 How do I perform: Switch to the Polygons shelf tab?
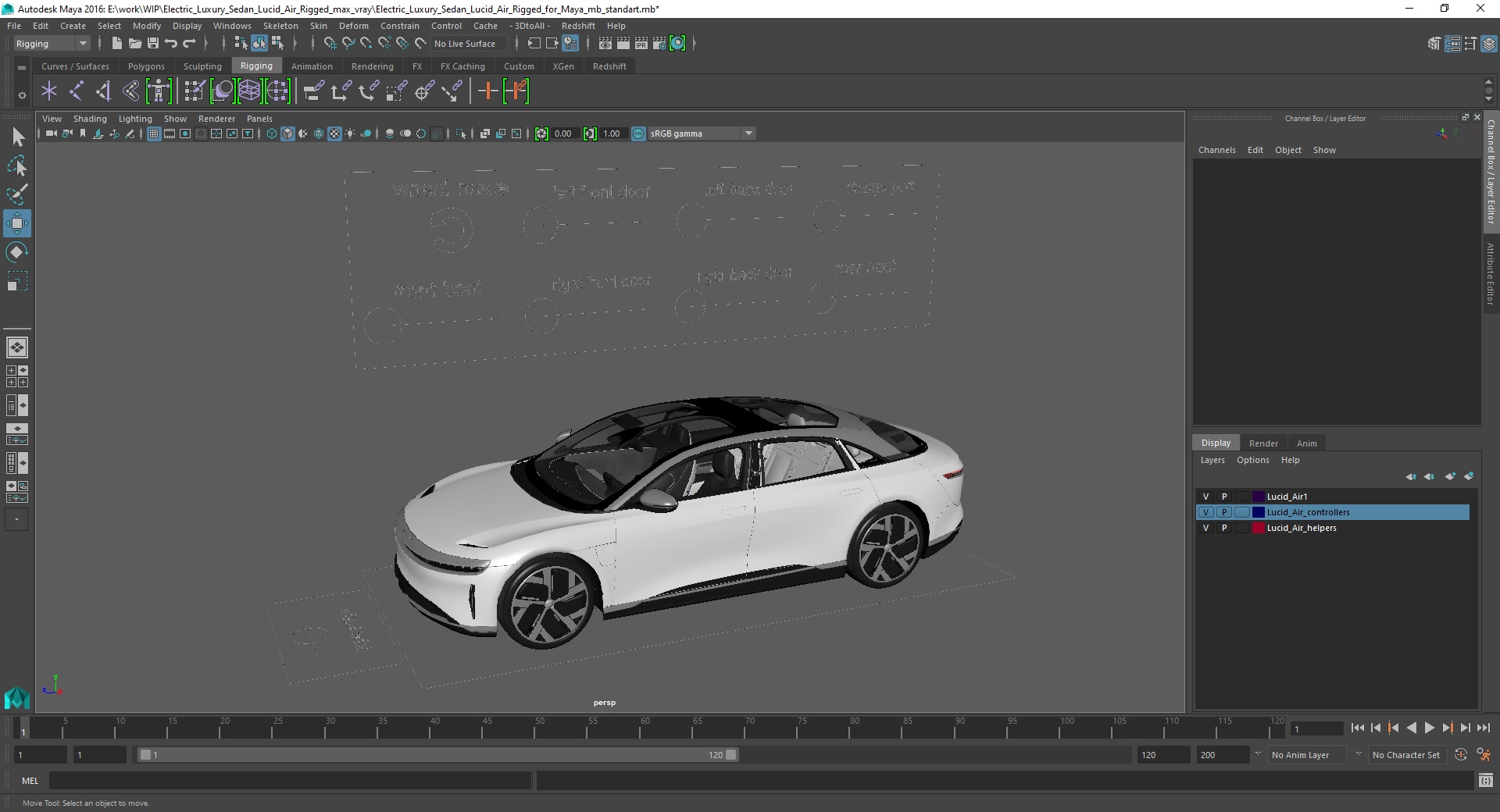point(146,66)
